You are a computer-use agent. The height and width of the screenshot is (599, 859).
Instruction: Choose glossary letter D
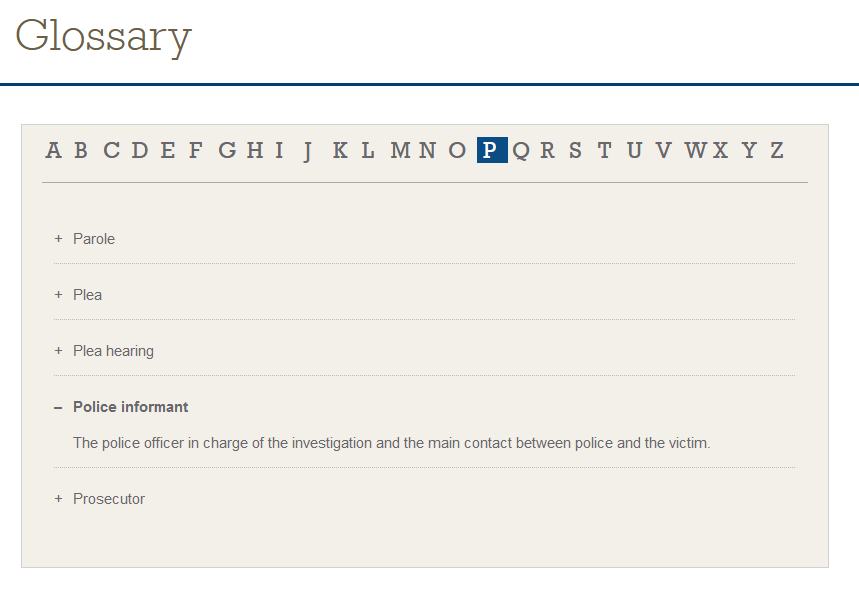[x=140, y=150]
